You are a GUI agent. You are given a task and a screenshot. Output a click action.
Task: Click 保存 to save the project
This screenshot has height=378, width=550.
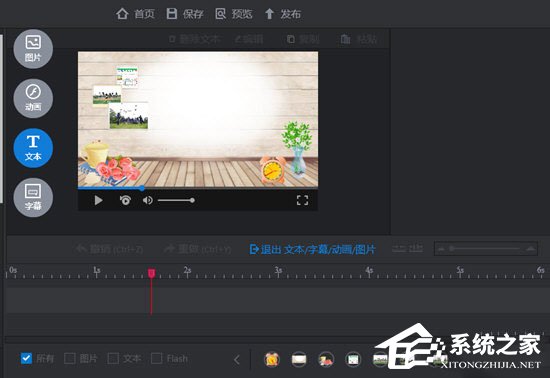tap(185, 14)
